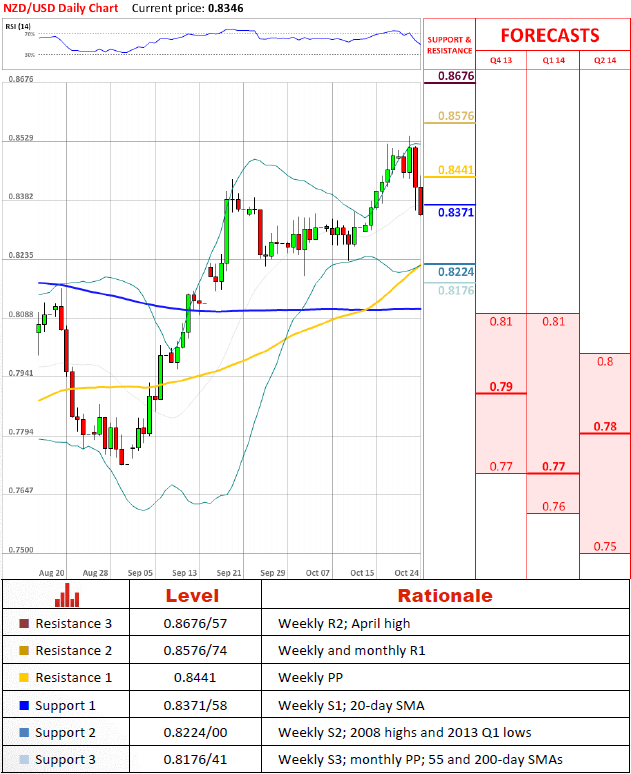Viewport: 631px width, 774px height.
Task: Click the Support 2 steel-blue color swatch
Action: [24, 733]
